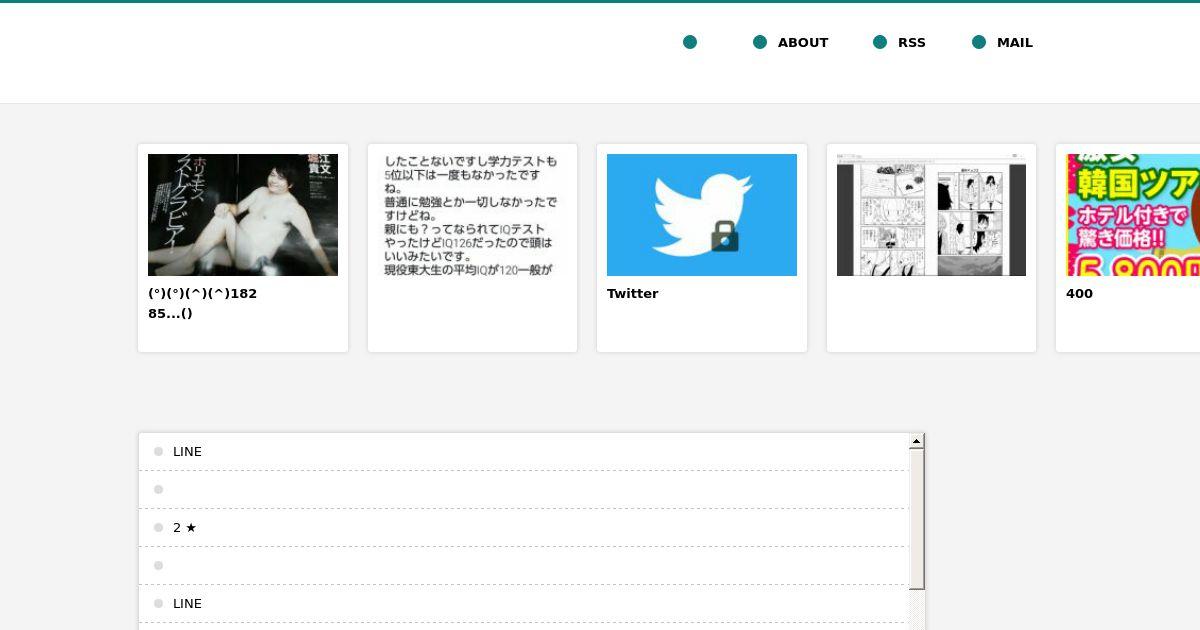
Task: Click bullet of the first LINE row
Action: pos(158,452)
